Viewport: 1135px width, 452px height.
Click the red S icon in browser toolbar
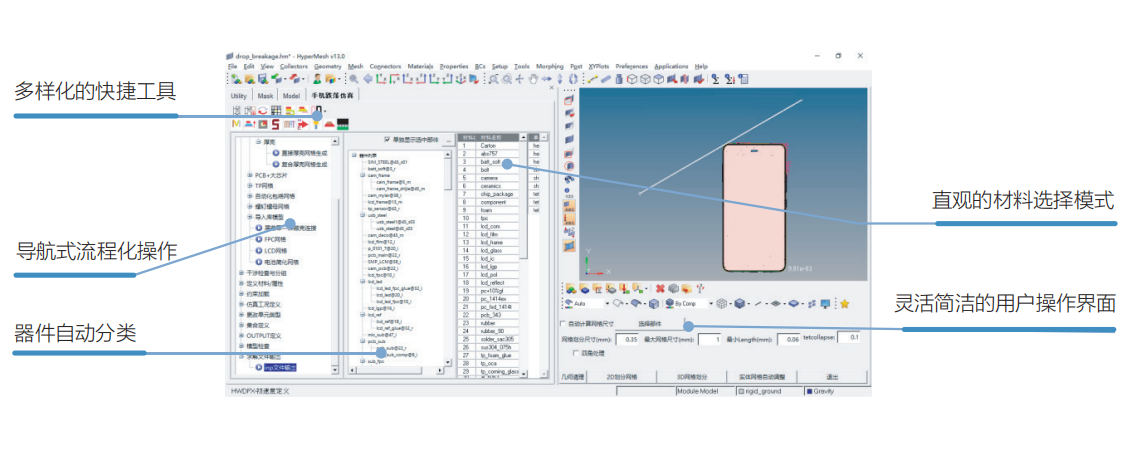[x=274, y=125]
